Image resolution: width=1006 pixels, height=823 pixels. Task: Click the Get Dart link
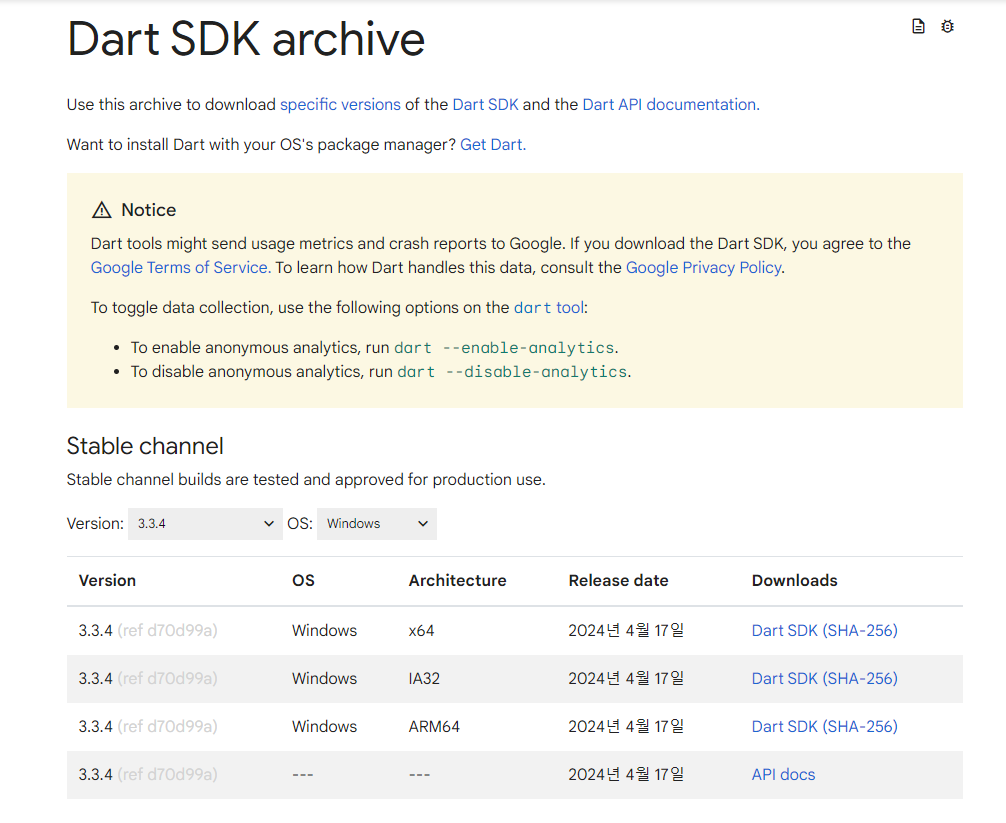pyautogui.click(x=491, y=144)
